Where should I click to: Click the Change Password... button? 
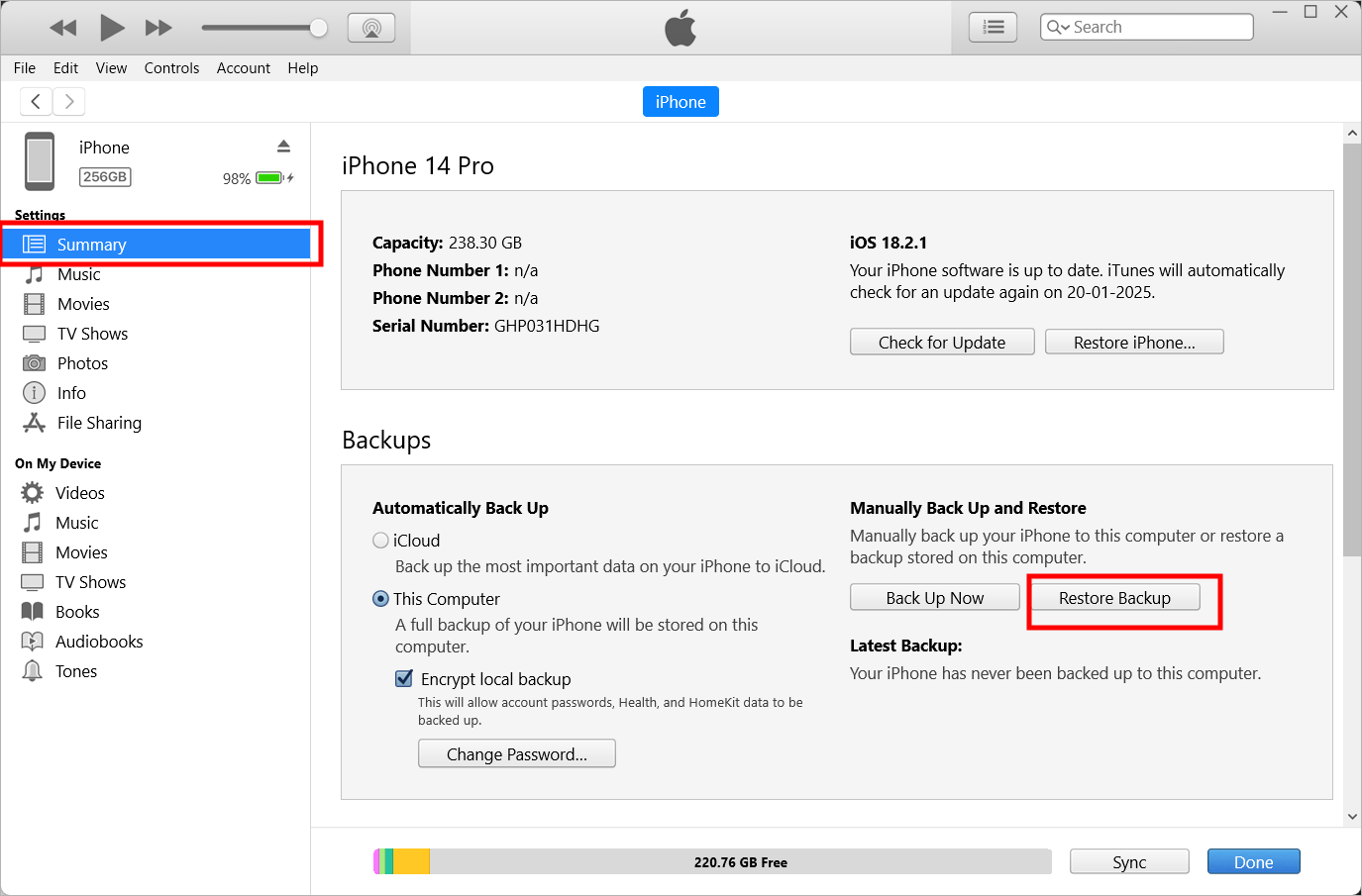[x=517, y=753]
